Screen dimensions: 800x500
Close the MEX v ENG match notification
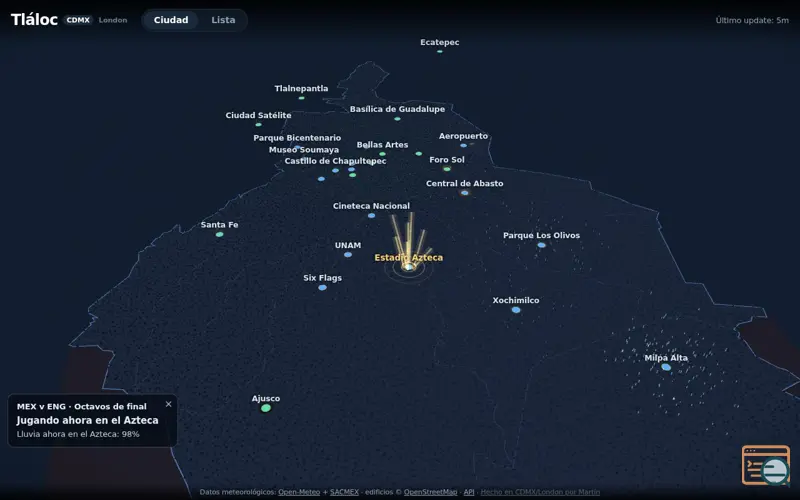[x=168, y=404]
